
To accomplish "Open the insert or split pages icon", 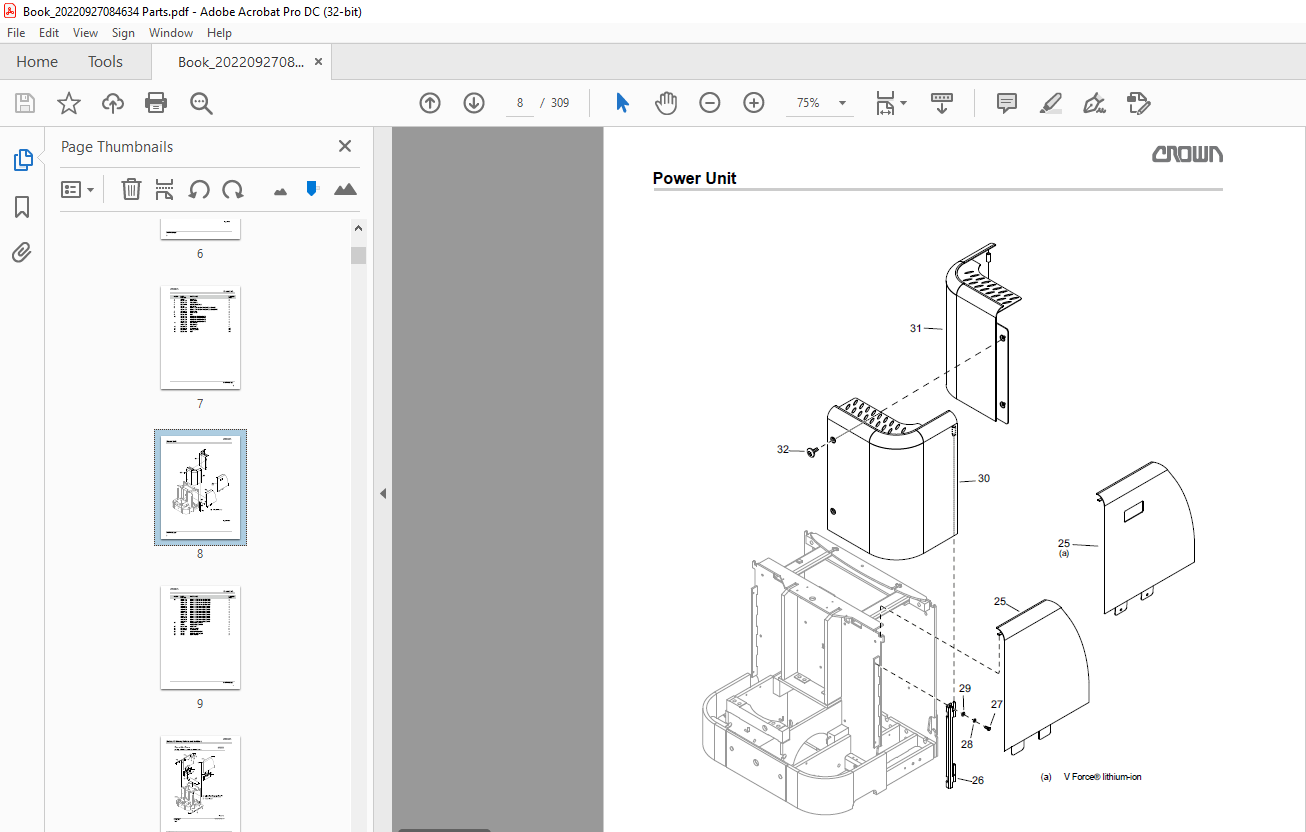I will click(165, 189).
